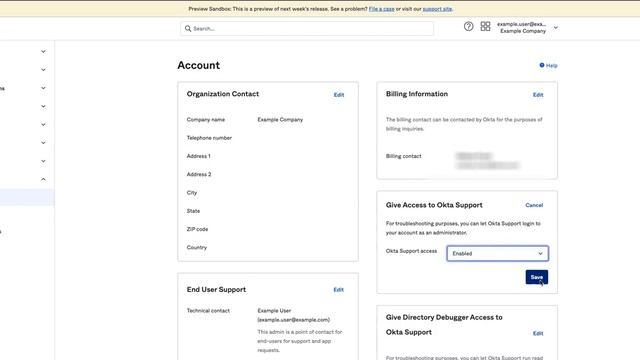Image resolution: width=640 pixels, height=360 pixels.
Task: Open the Okta Support access dropdown
Action: (498, 253)
